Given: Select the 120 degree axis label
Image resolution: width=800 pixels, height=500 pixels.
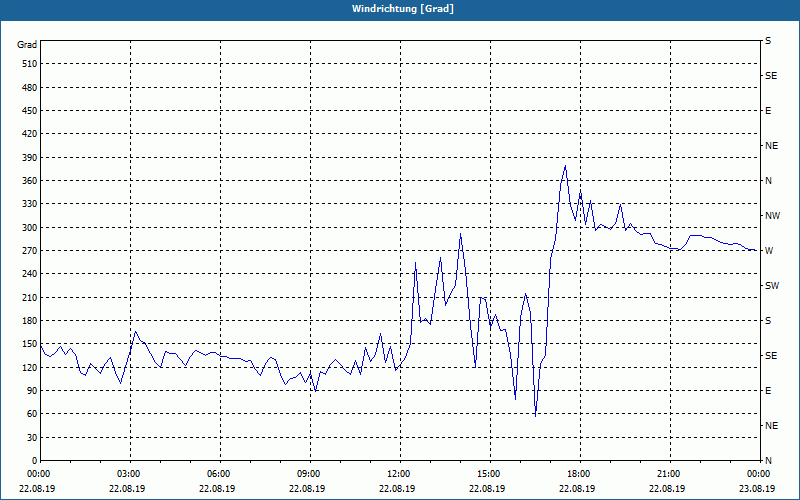Looking at the screenshot, I should coord(29,367).
